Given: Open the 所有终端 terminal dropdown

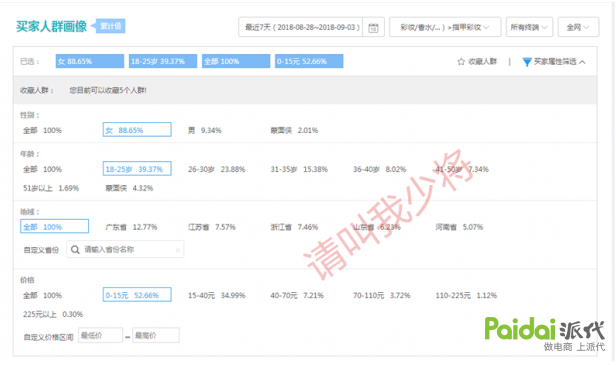Looking at the screenshot, I should [x=529, y=27].
